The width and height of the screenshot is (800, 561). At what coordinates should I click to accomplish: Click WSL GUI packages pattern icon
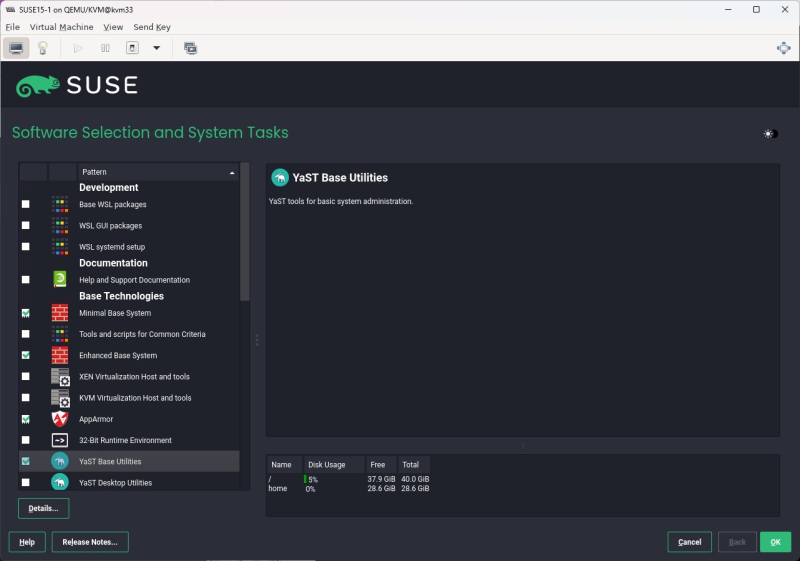[x=60, y=225]
